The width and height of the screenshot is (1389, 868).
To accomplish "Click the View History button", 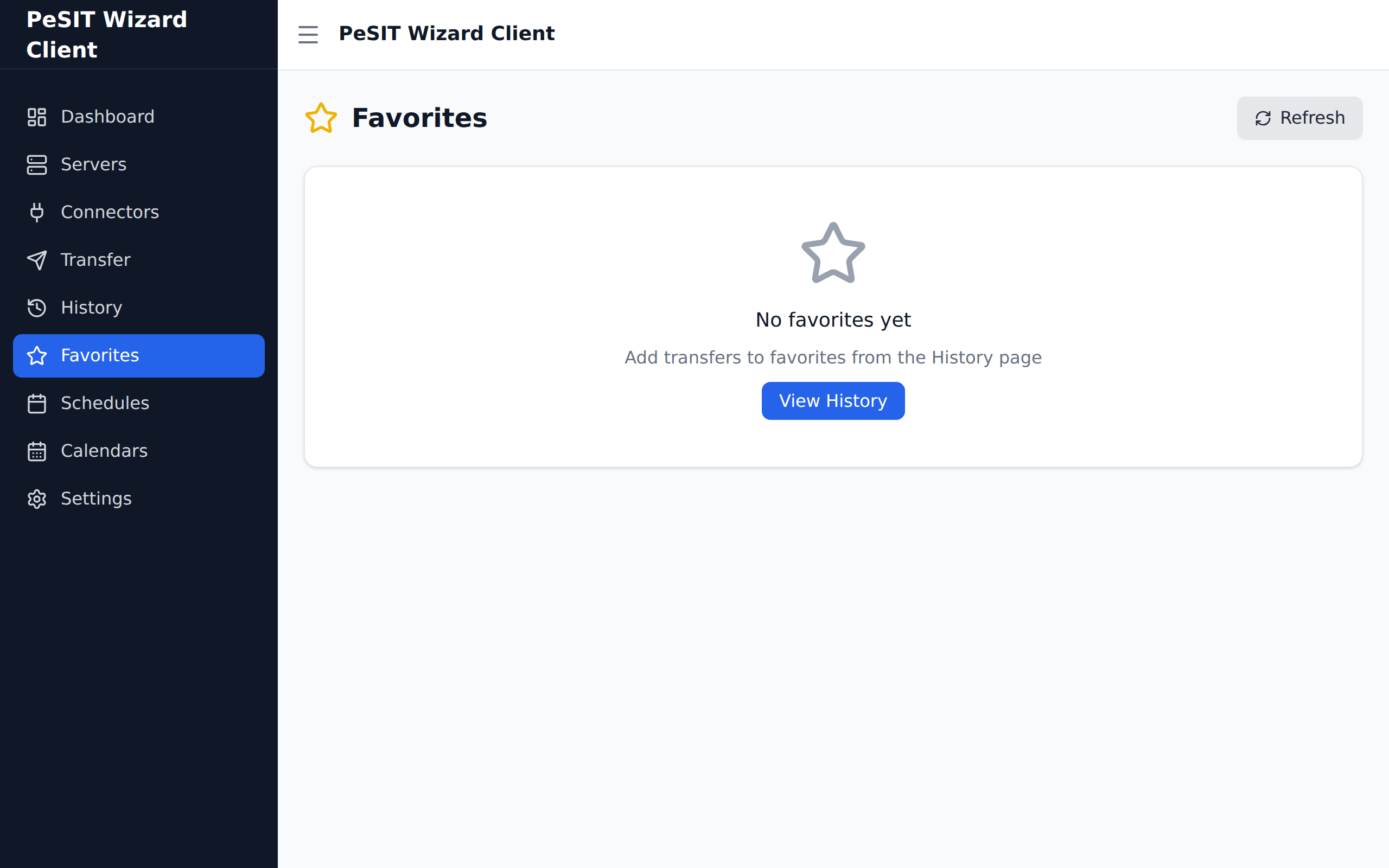I will click(x=833, y=401).
